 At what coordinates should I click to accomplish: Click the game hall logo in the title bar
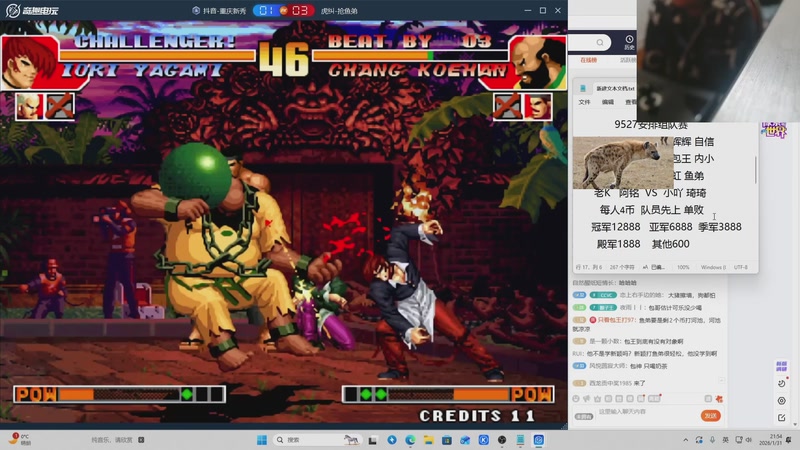click(x=32, y=10)
